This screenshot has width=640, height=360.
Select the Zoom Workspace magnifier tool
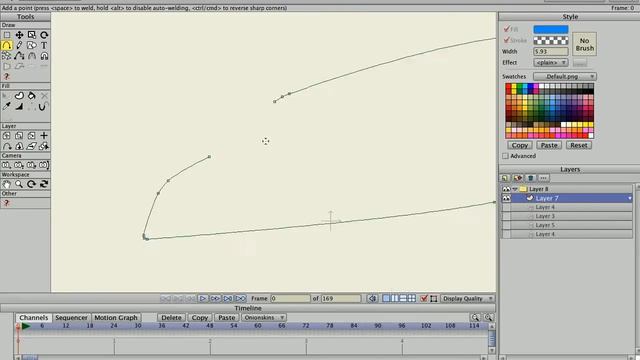tap(19, 184)
